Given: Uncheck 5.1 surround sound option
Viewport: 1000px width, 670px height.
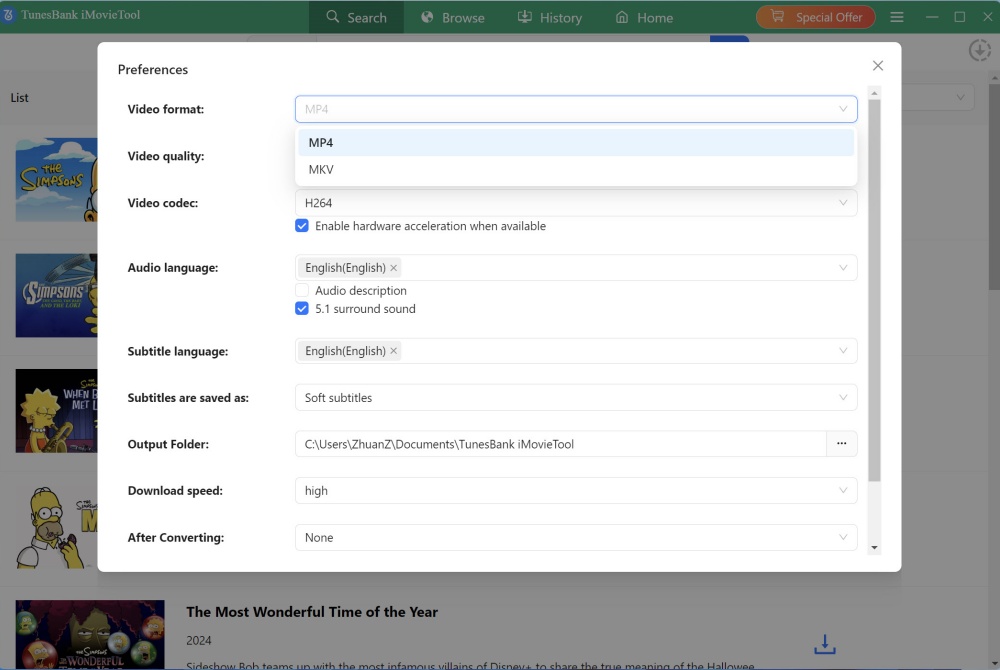Looking at the screenshot, I should click(302, 309).
